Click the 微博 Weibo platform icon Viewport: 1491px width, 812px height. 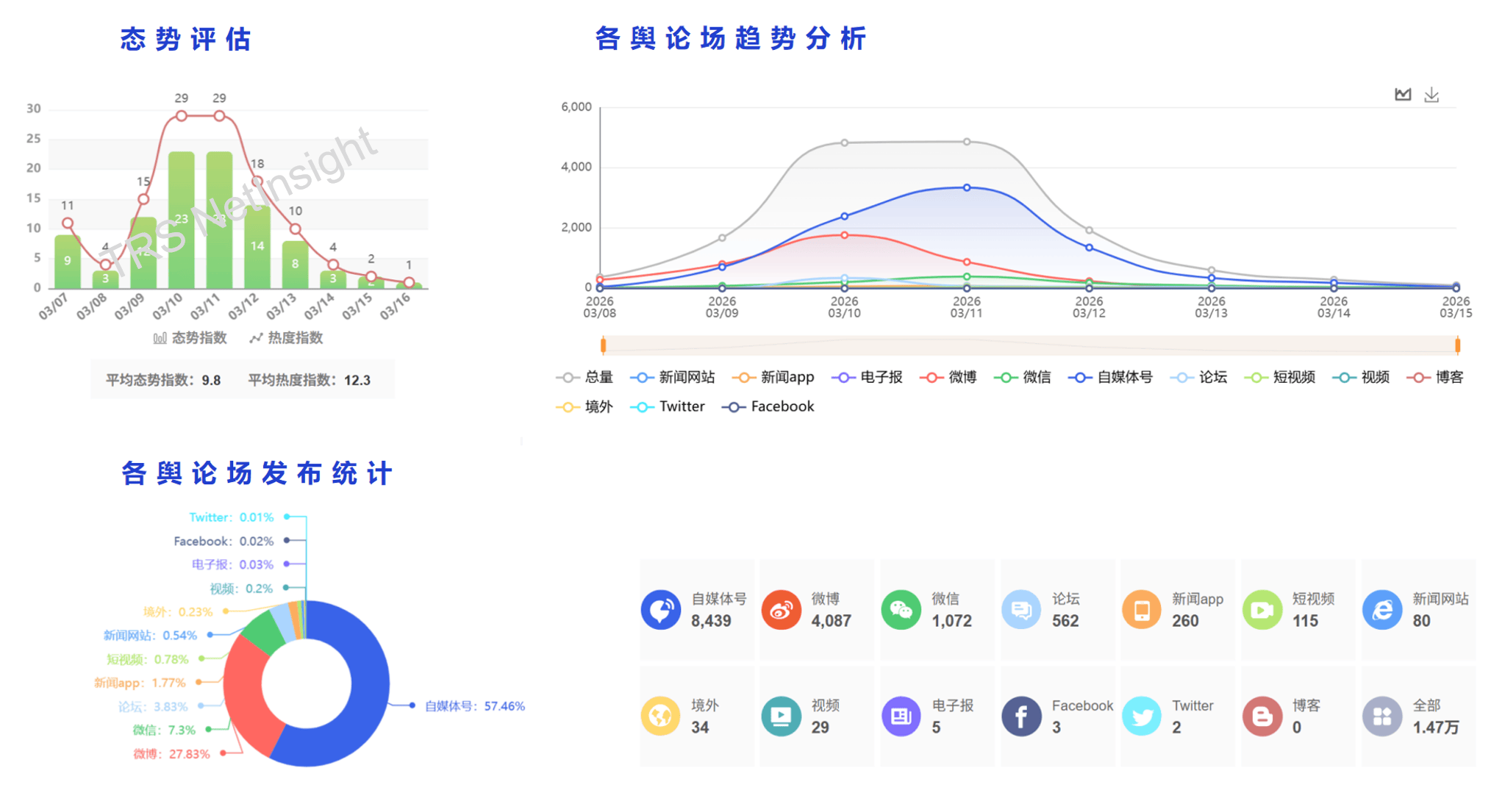781,610
